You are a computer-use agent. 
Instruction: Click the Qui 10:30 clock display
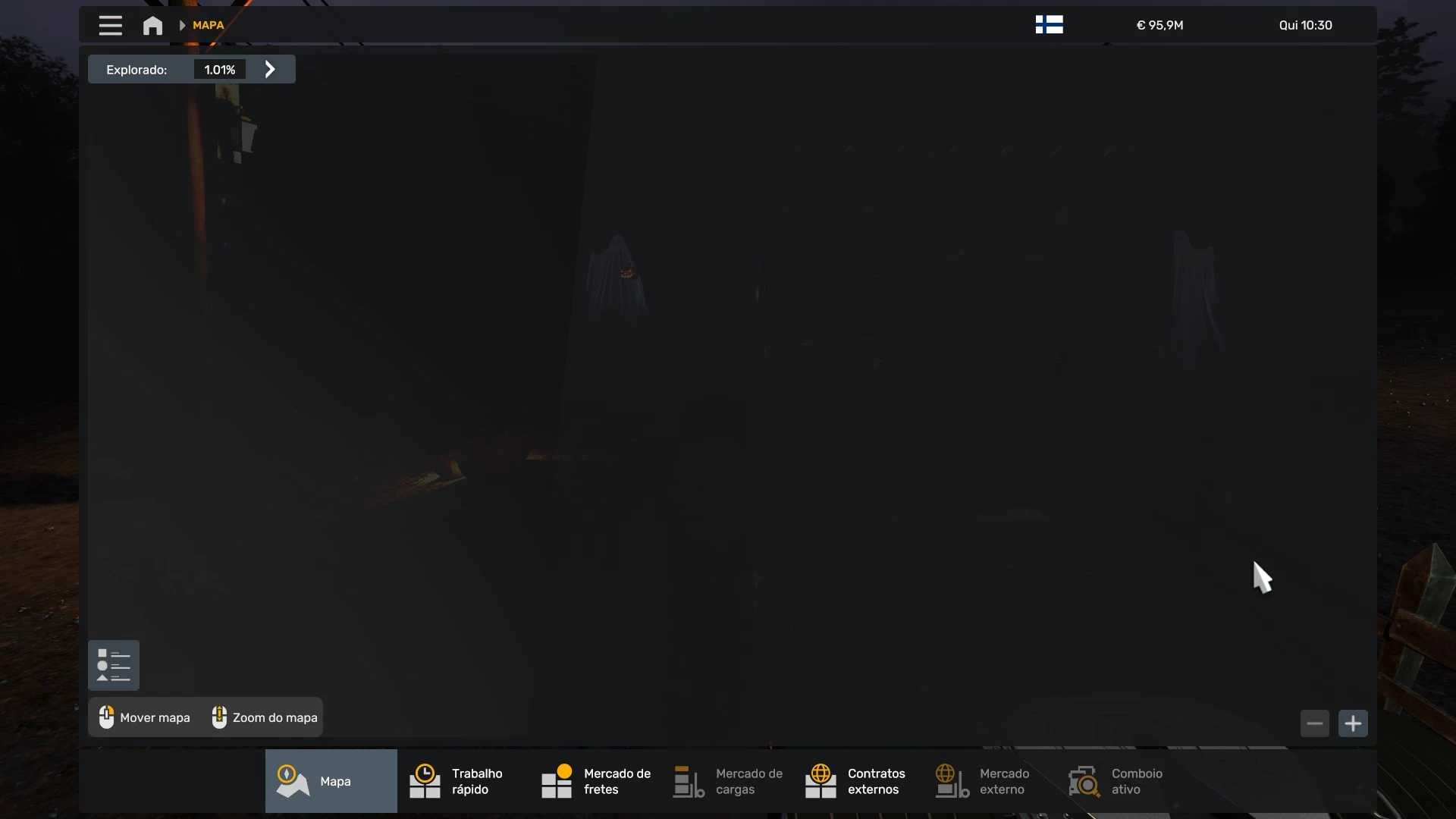coord(1305,25)
